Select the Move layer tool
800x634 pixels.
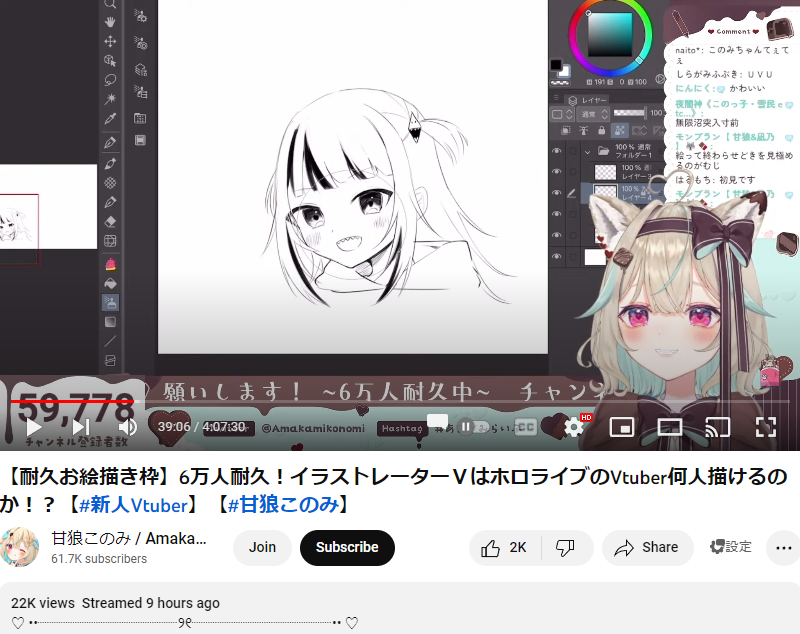[x=110, y=41]
